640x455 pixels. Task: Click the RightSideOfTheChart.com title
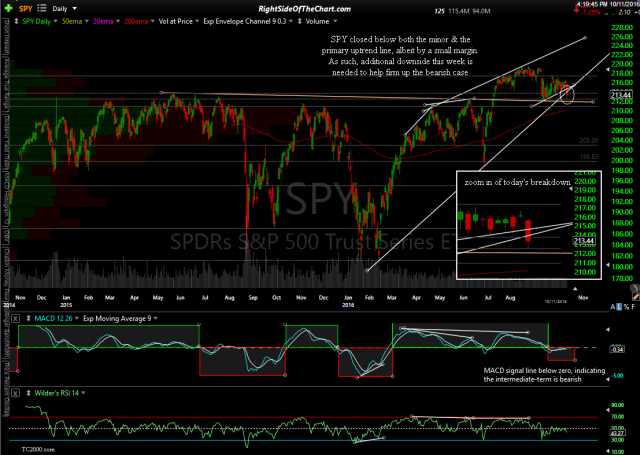(304, 9)
